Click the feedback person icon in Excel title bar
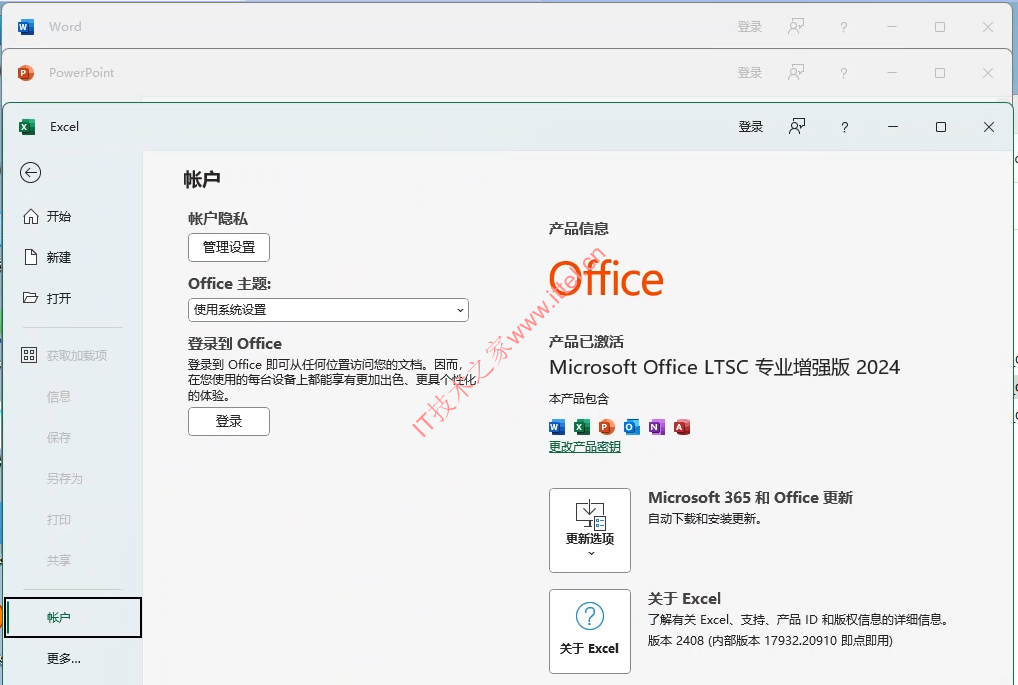The height and width of the screenshot is (685, 1018). click(797, 127)
